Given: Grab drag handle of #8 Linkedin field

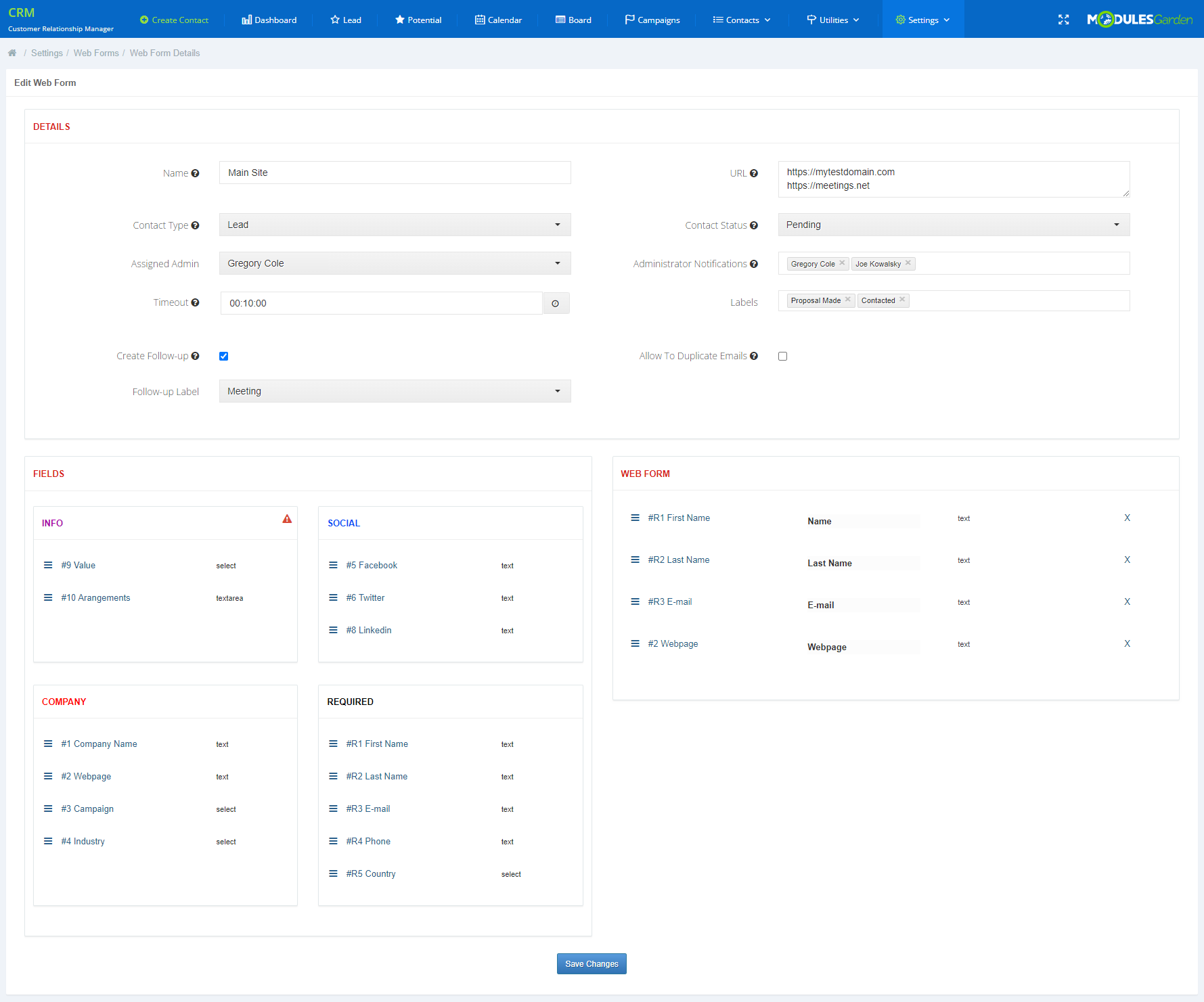Looking at the screenshot, I should [333, 630].
